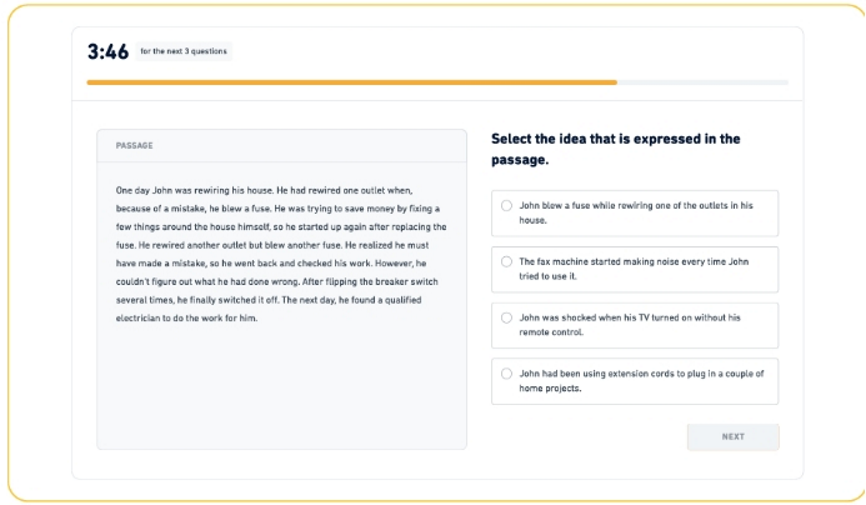
Task: Click the 'for the next 3 questions' label
Action: click(x=184, y=52)
